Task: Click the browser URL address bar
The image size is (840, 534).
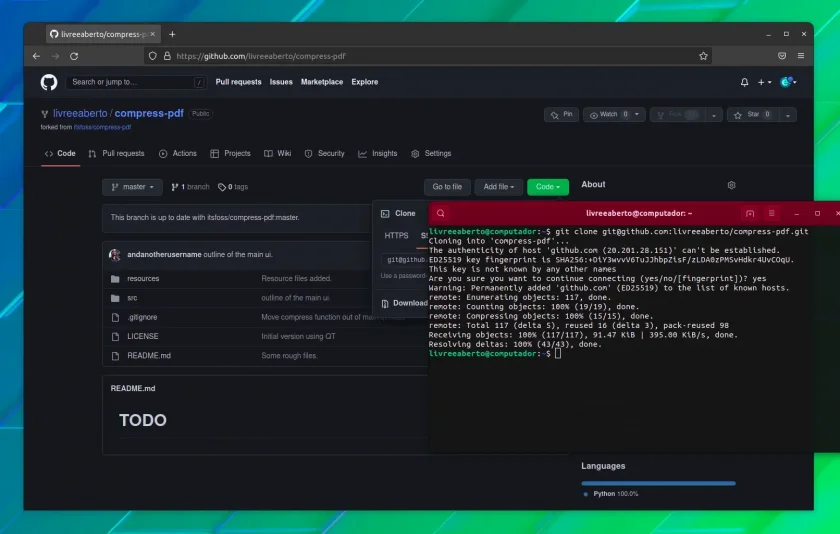Action: 428,56
